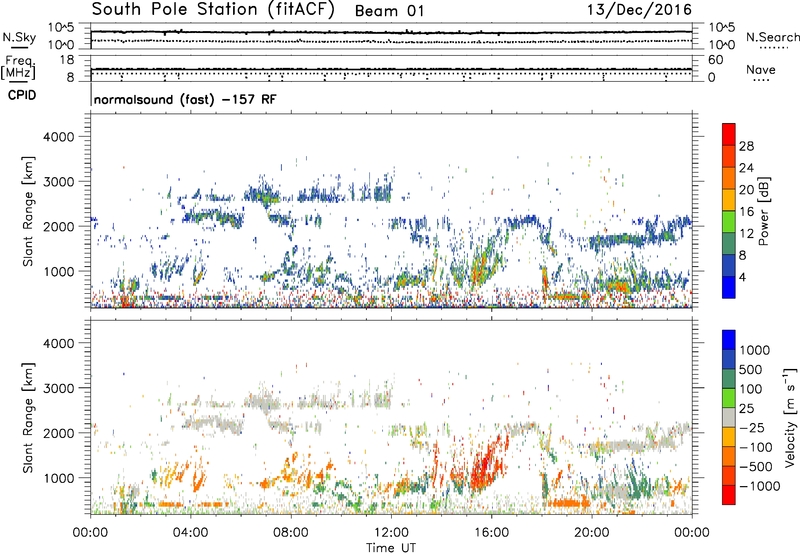Click the 'Time UT' axis title

click(391, 548)
